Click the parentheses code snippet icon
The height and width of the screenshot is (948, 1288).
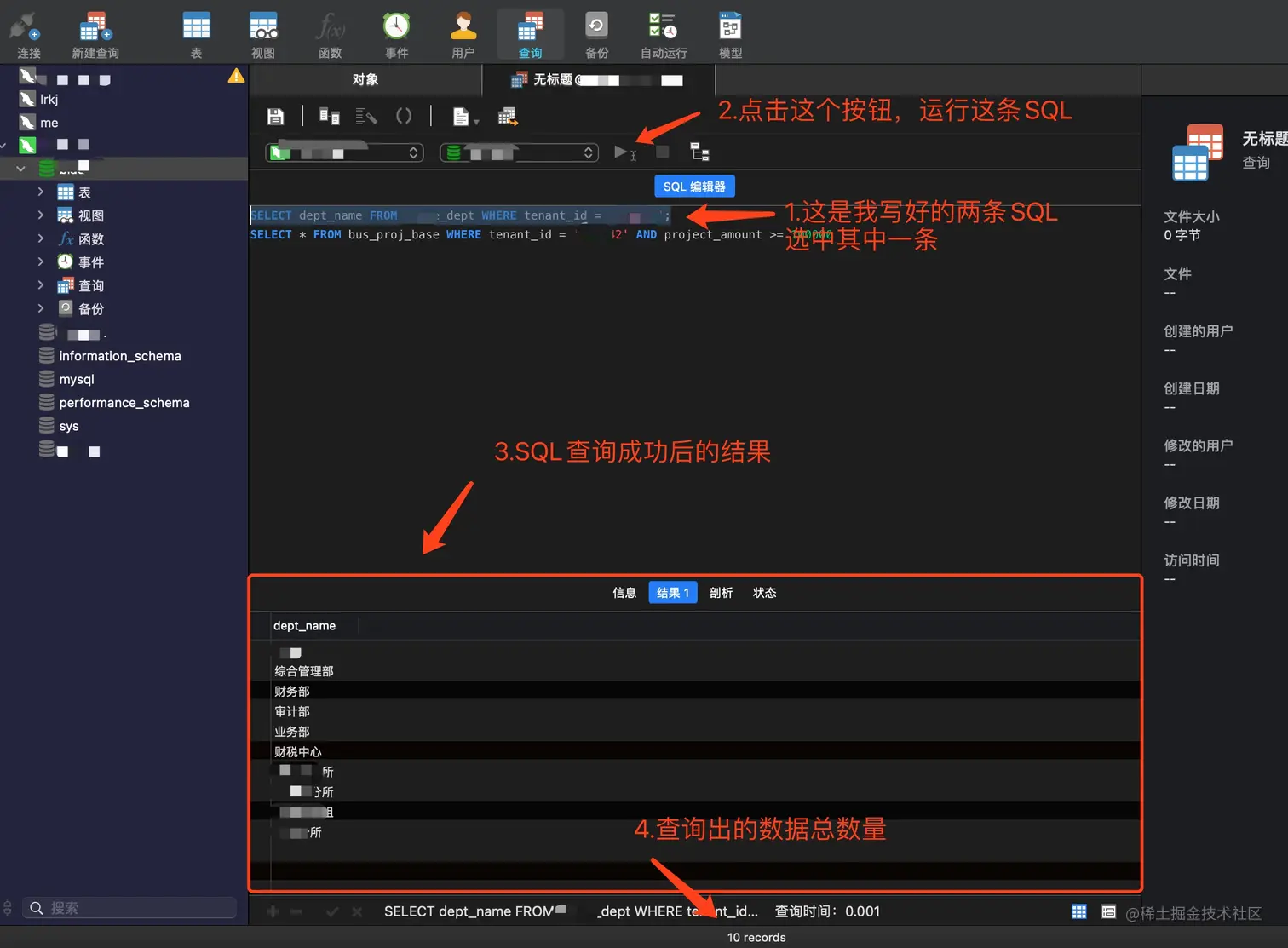pos(404,116)
